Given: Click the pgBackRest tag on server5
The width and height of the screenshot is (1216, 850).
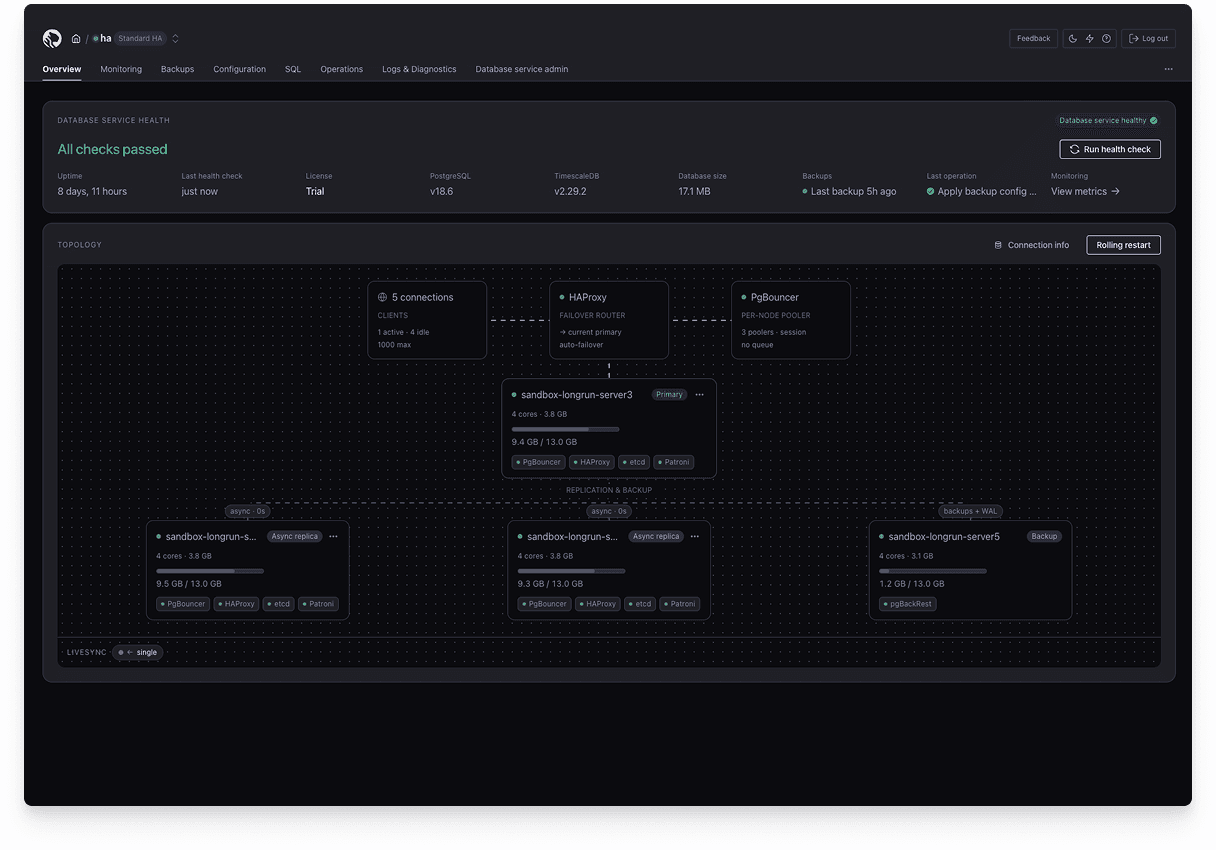Looking at the screenshot, I should [908, 604].
